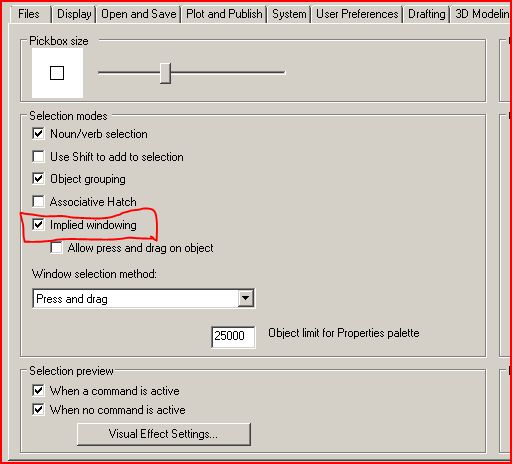
Task: Expand Window selection method dropdown arrow
Action: tap(246, 298)
